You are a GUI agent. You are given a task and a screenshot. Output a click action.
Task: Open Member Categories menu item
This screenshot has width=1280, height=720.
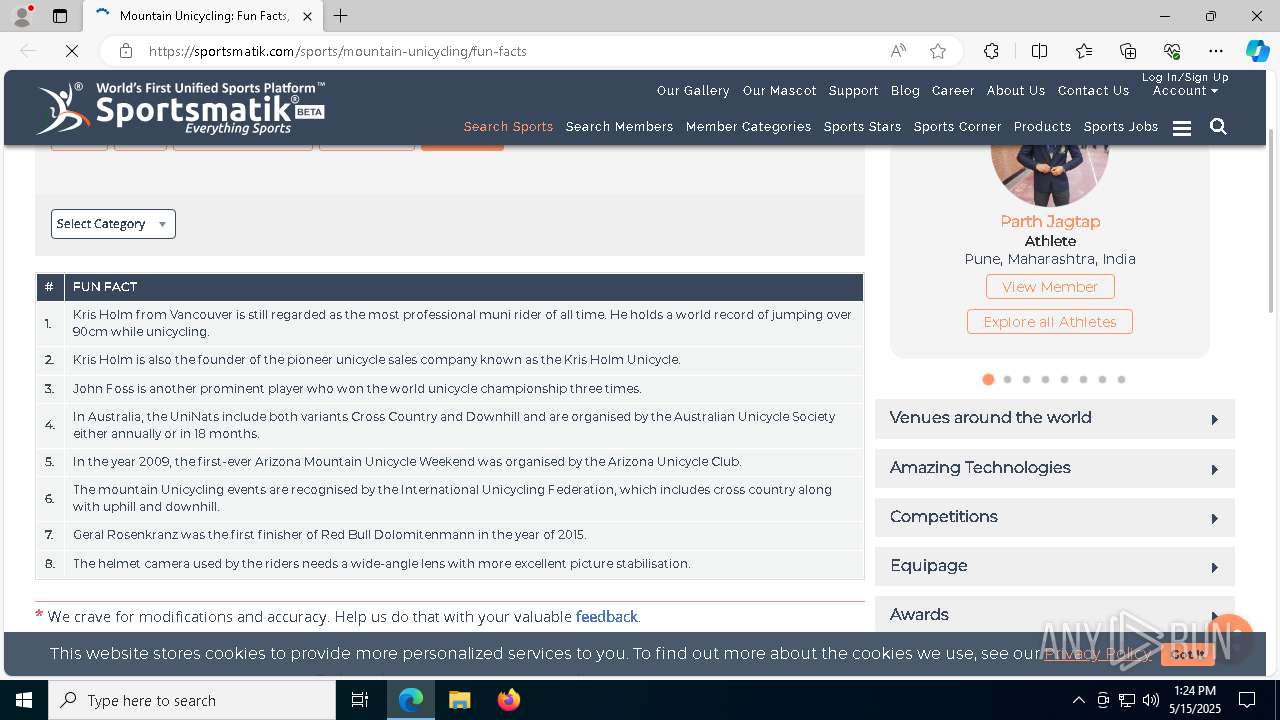coord(748,127)
